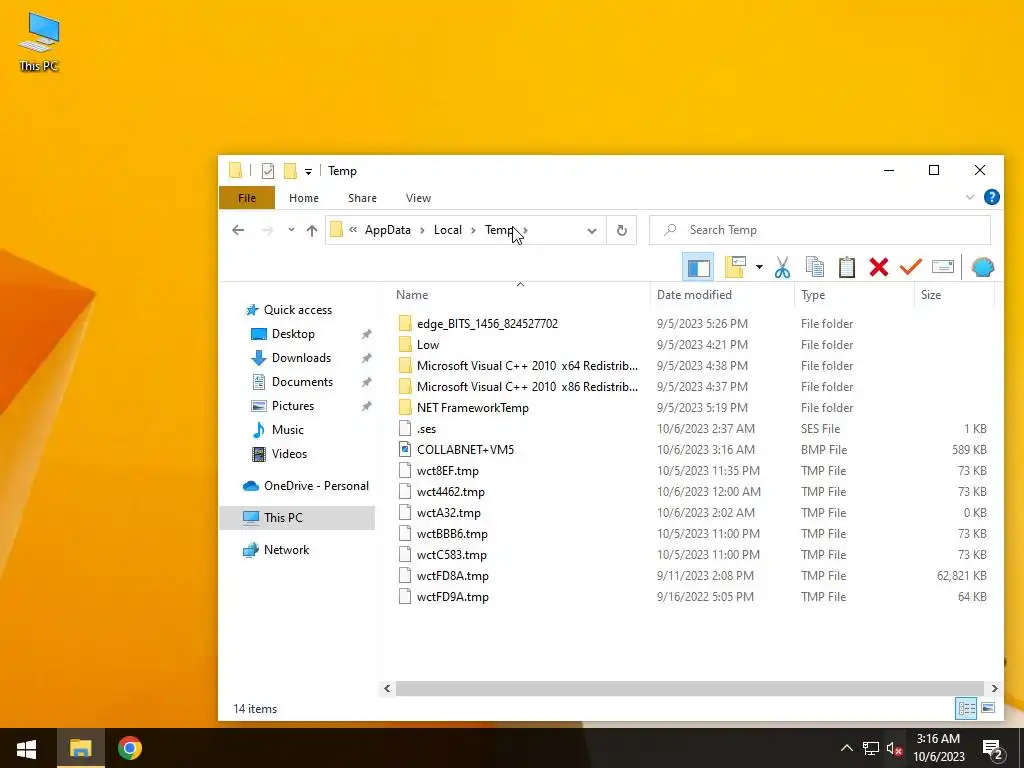Show hidden icons in system tray
Image resolution: width=1024 pixels, height=768 pixels.
846,748
